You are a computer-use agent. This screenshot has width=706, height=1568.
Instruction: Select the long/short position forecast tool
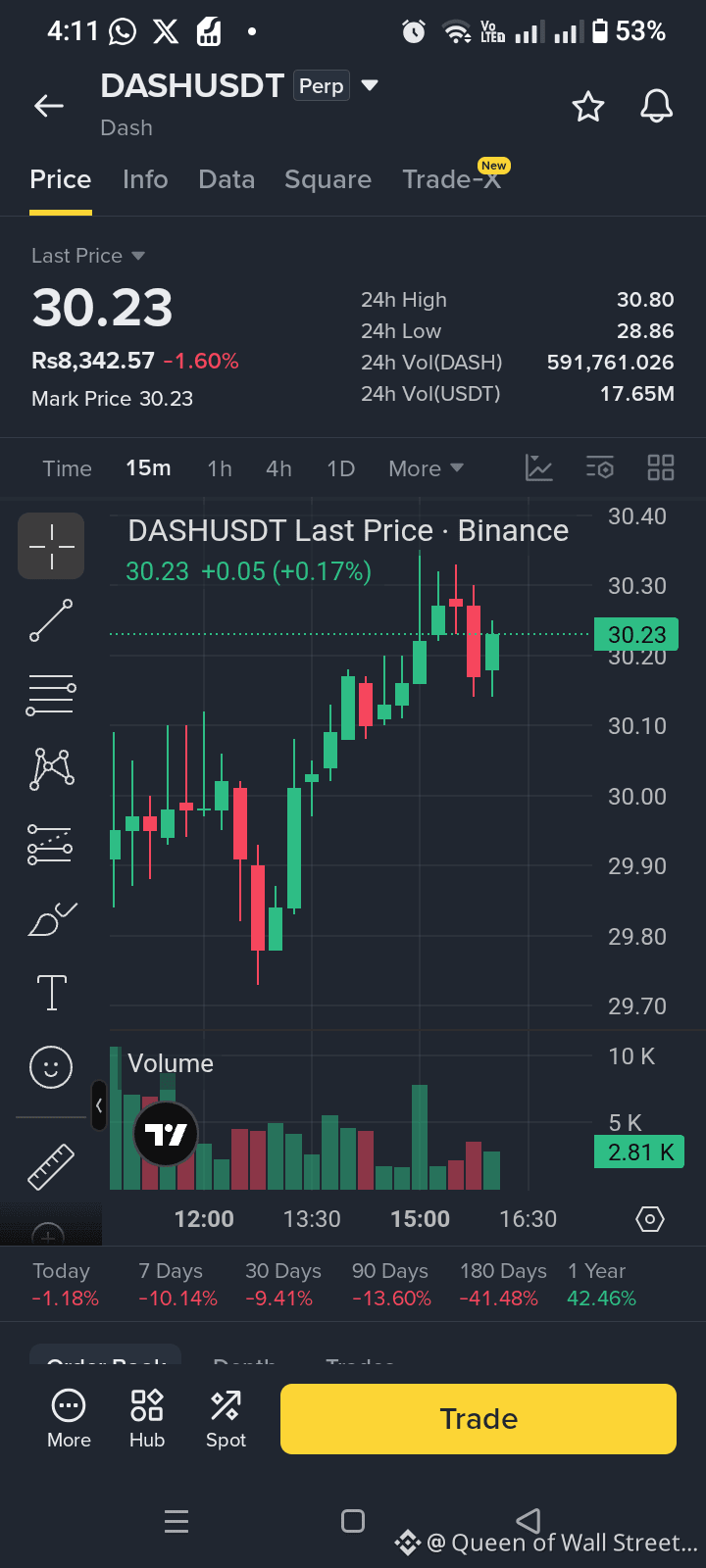[x=50, y=845]
